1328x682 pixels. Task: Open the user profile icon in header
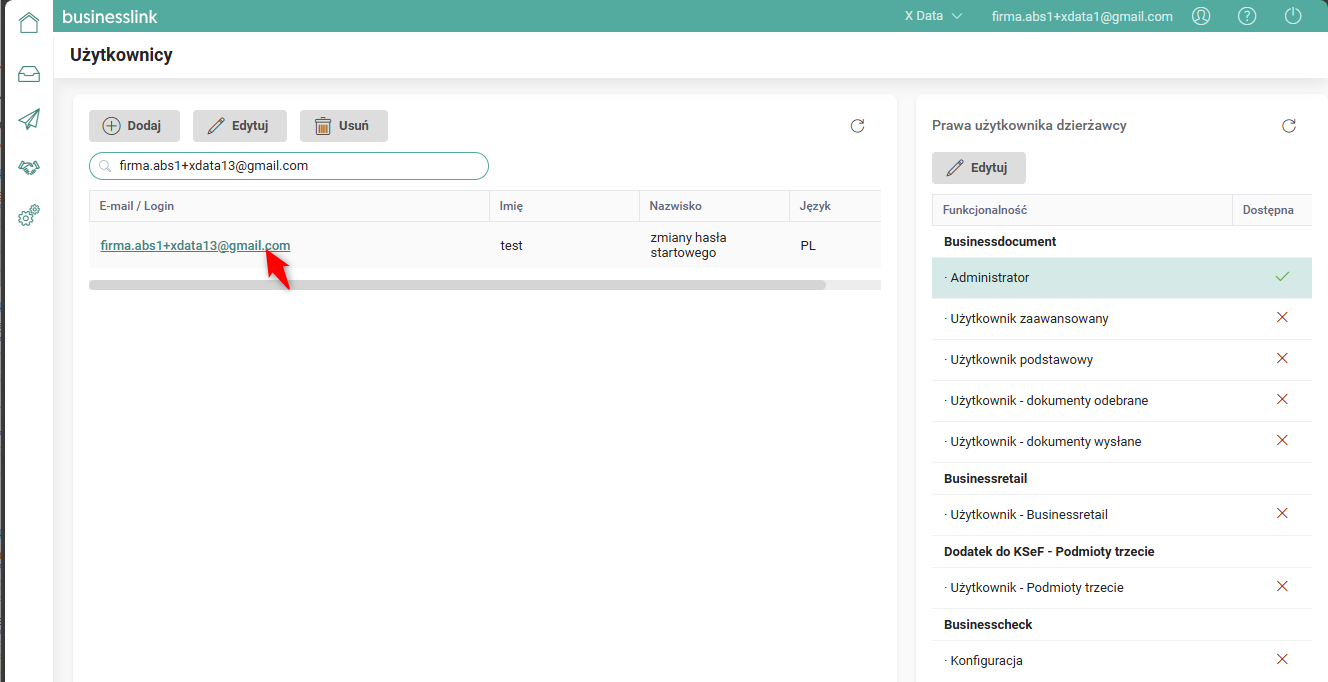(1201, 16)
